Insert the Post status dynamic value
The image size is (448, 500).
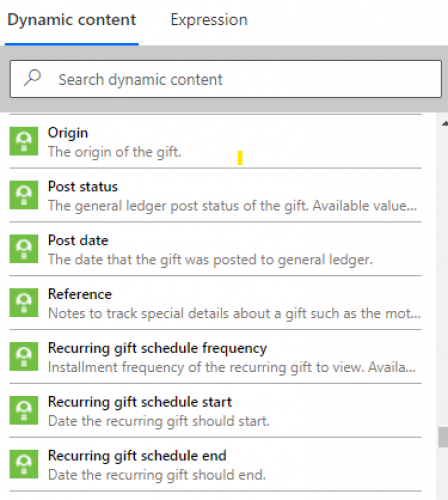click(216, 195)
